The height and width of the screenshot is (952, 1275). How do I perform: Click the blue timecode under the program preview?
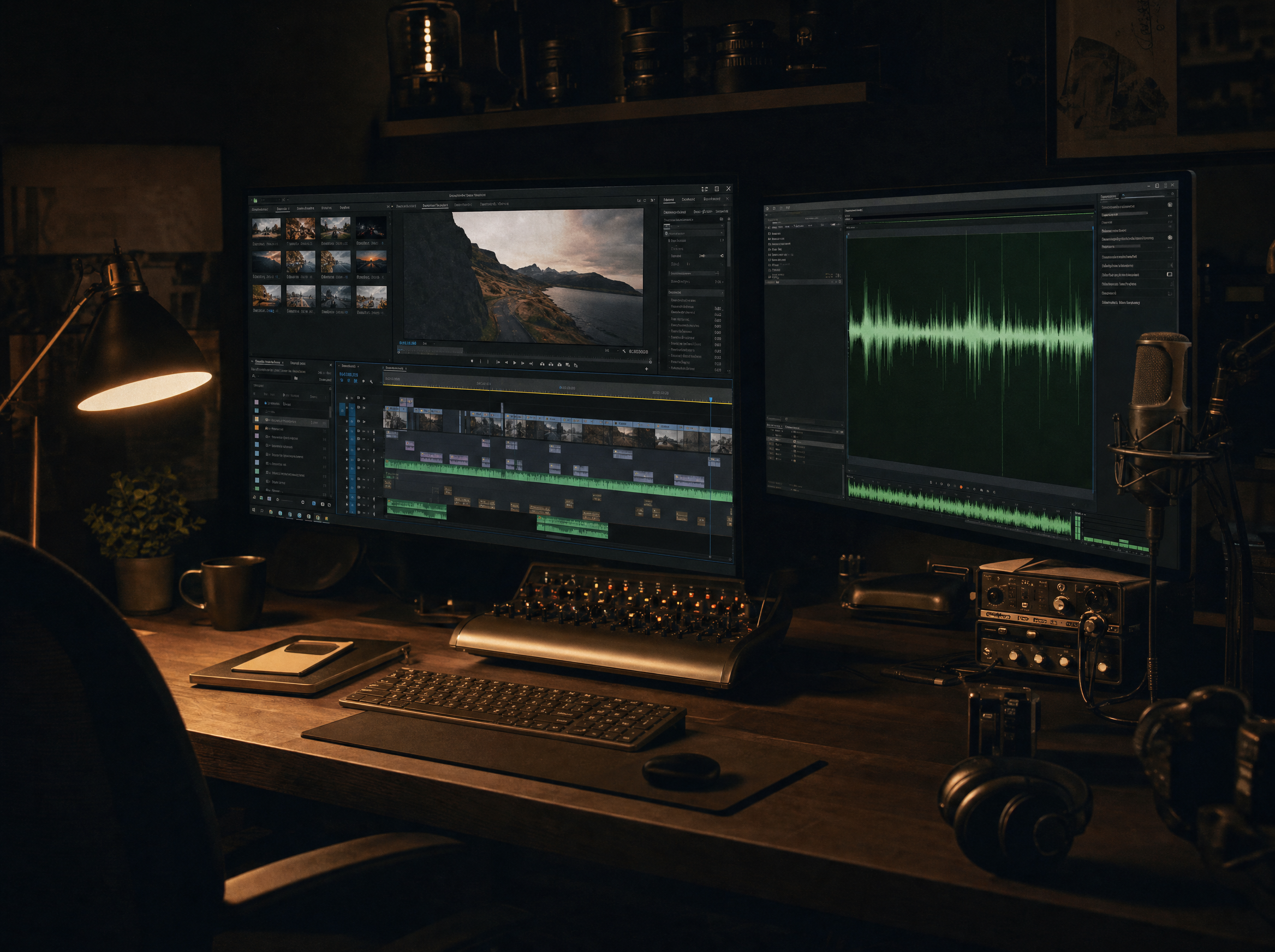click(x=408, y=343)
